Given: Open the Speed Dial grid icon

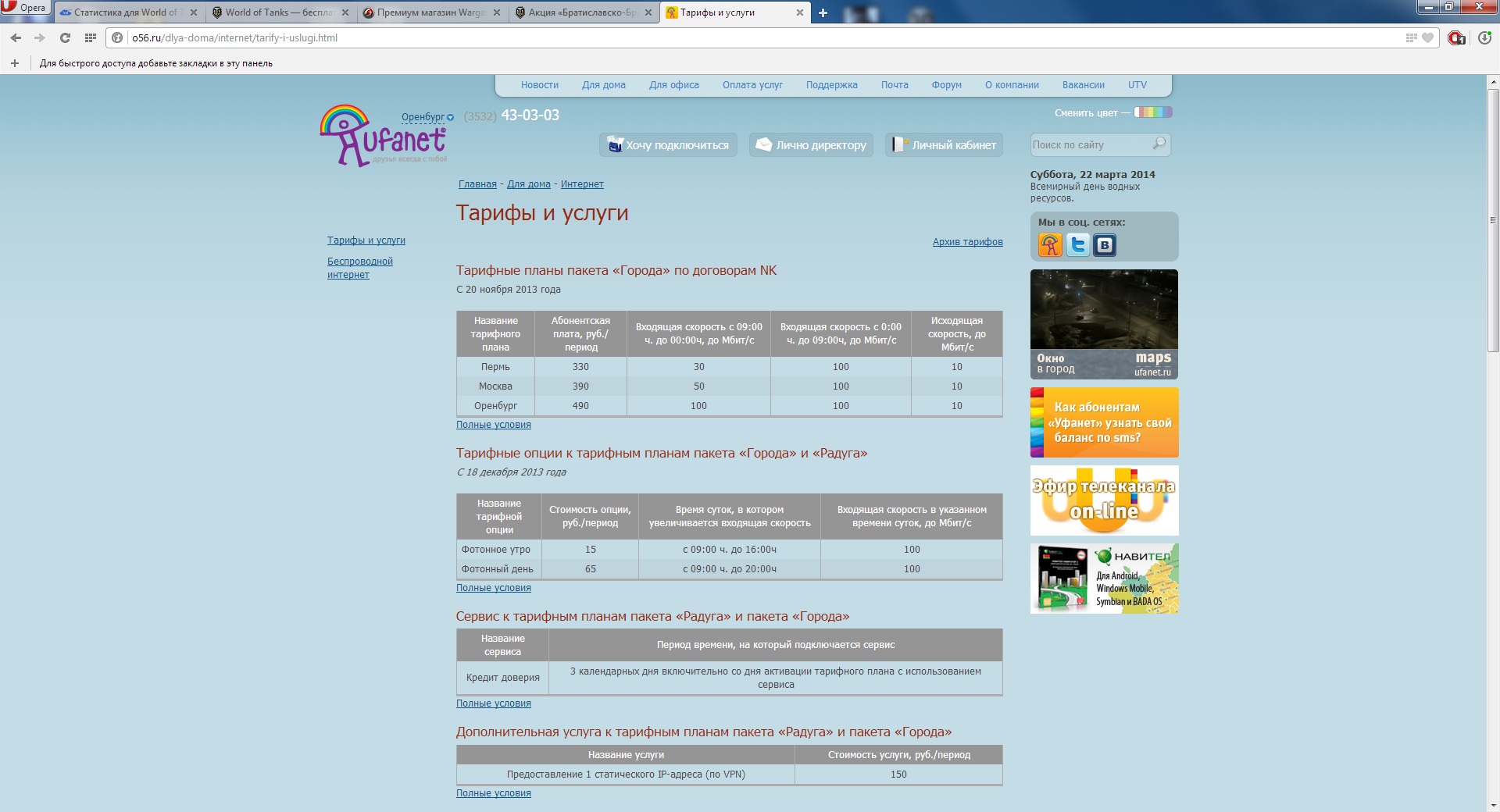Looking at the screenshot, I should click(90, 37).
